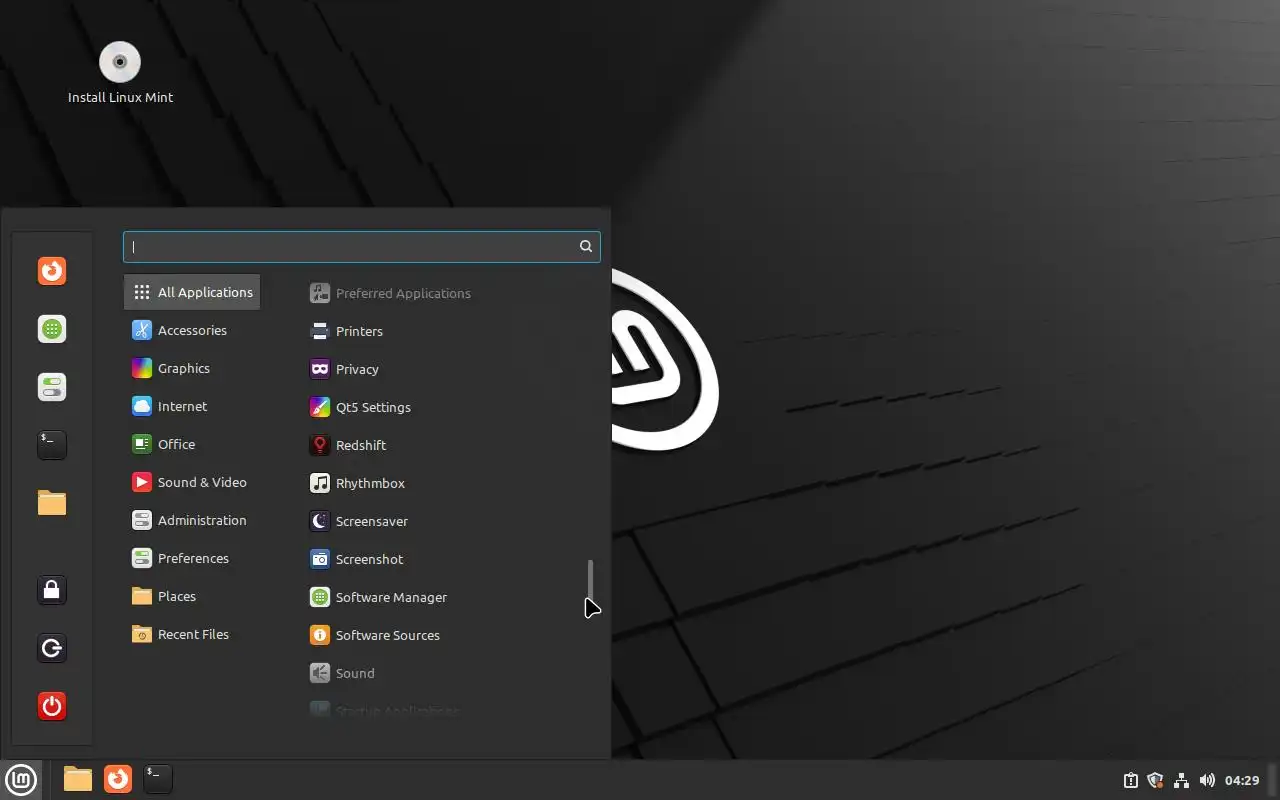Click the 04:29 clock in the panel
The image size is (1280, 800).
click(x=1242, y=780)
